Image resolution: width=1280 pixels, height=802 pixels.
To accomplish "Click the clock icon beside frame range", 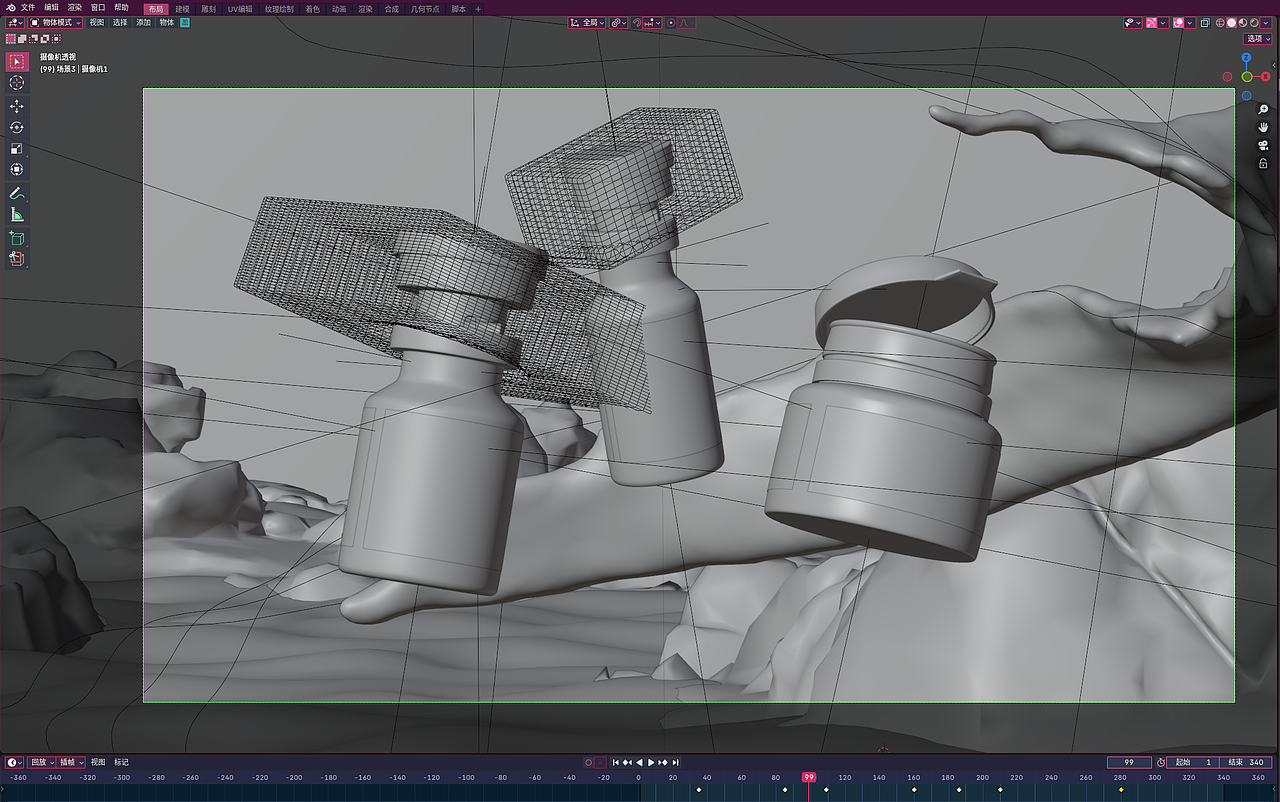I will (x=1161, y=762).
